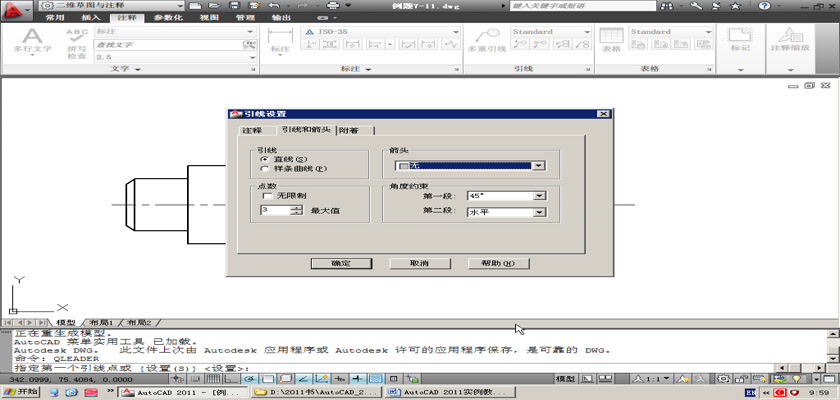Switch to the 布局1 layout tab
The image size is (840, 400).
coord(102,323)
